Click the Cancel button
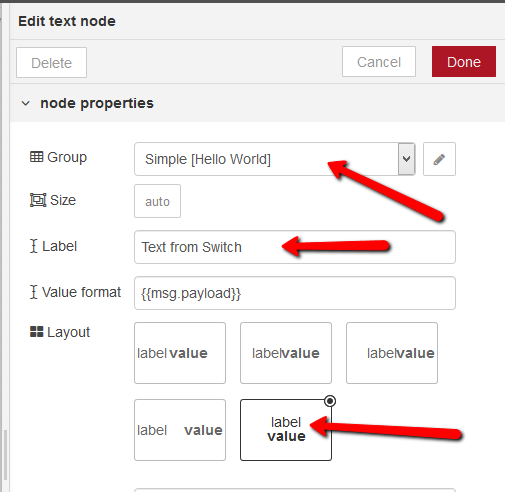 tap(379, 62)
